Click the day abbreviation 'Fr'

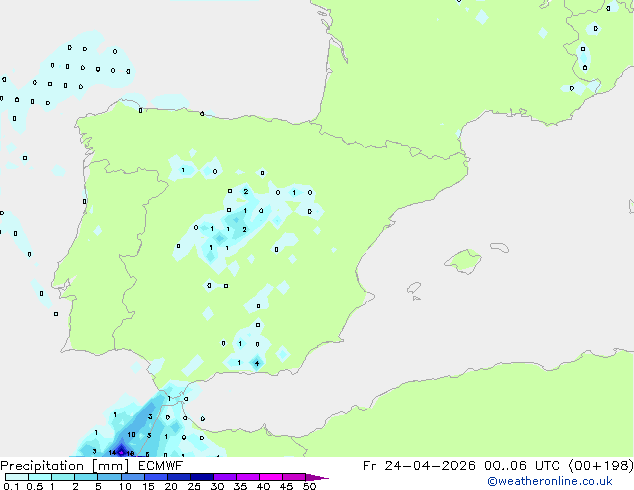[x=369, y=466]
